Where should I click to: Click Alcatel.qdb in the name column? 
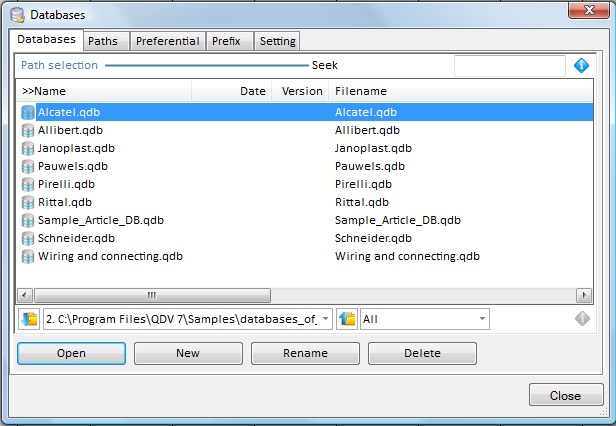[69, 112]
